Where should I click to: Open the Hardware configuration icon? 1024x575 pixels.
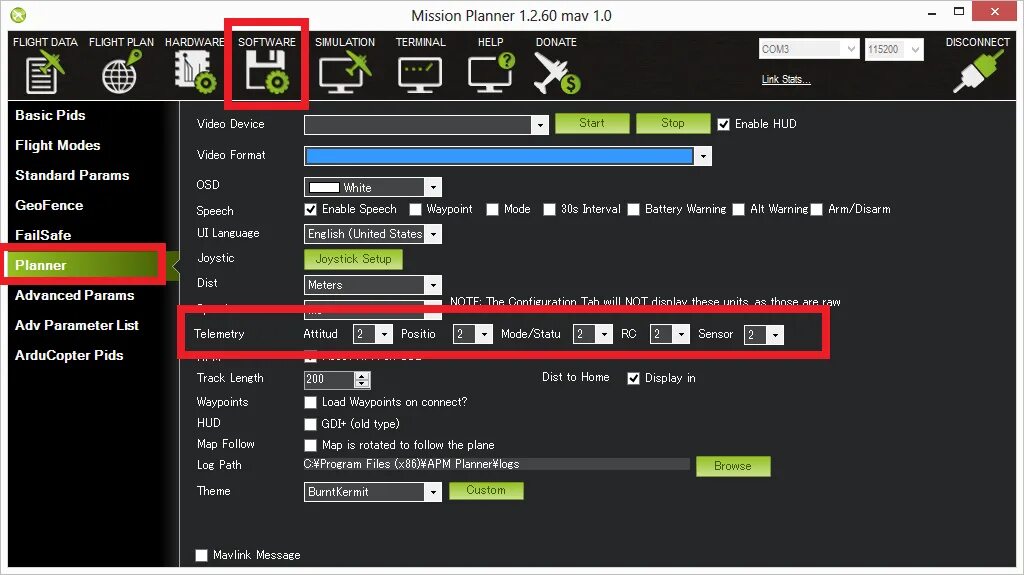(195, 73)
